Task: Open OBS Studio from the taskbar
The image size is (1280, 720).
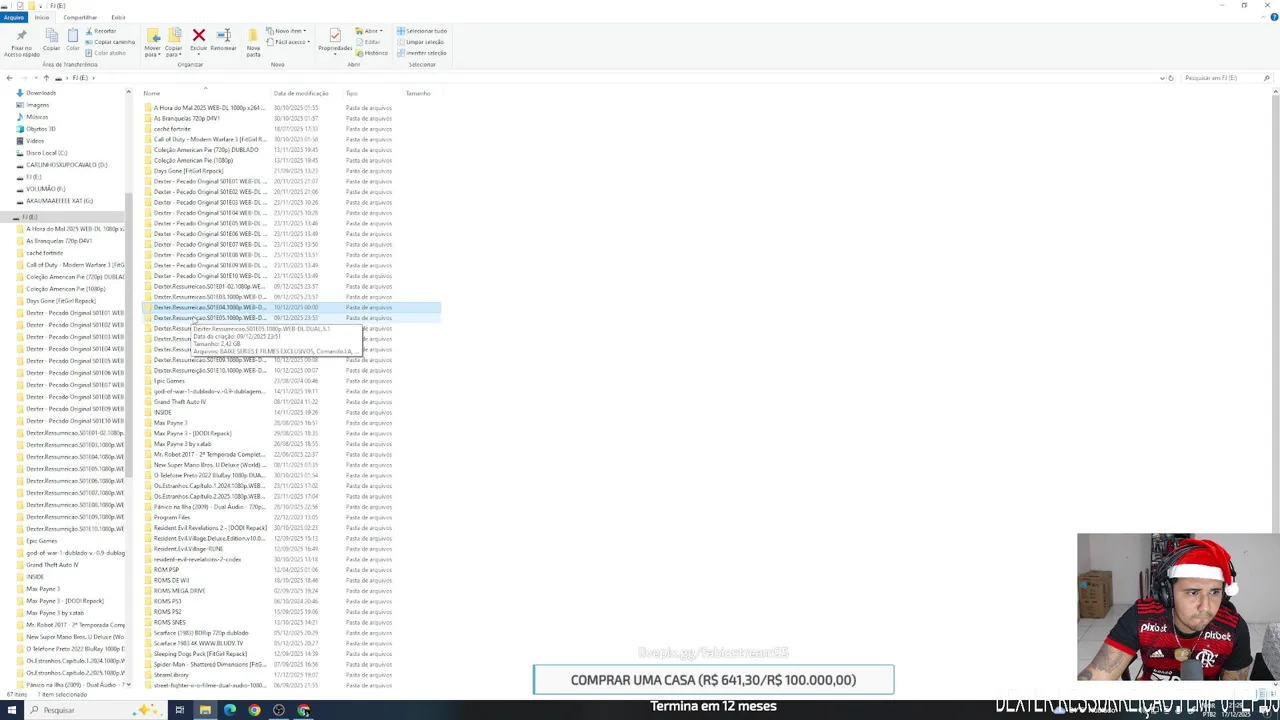Action: point(279,710)
